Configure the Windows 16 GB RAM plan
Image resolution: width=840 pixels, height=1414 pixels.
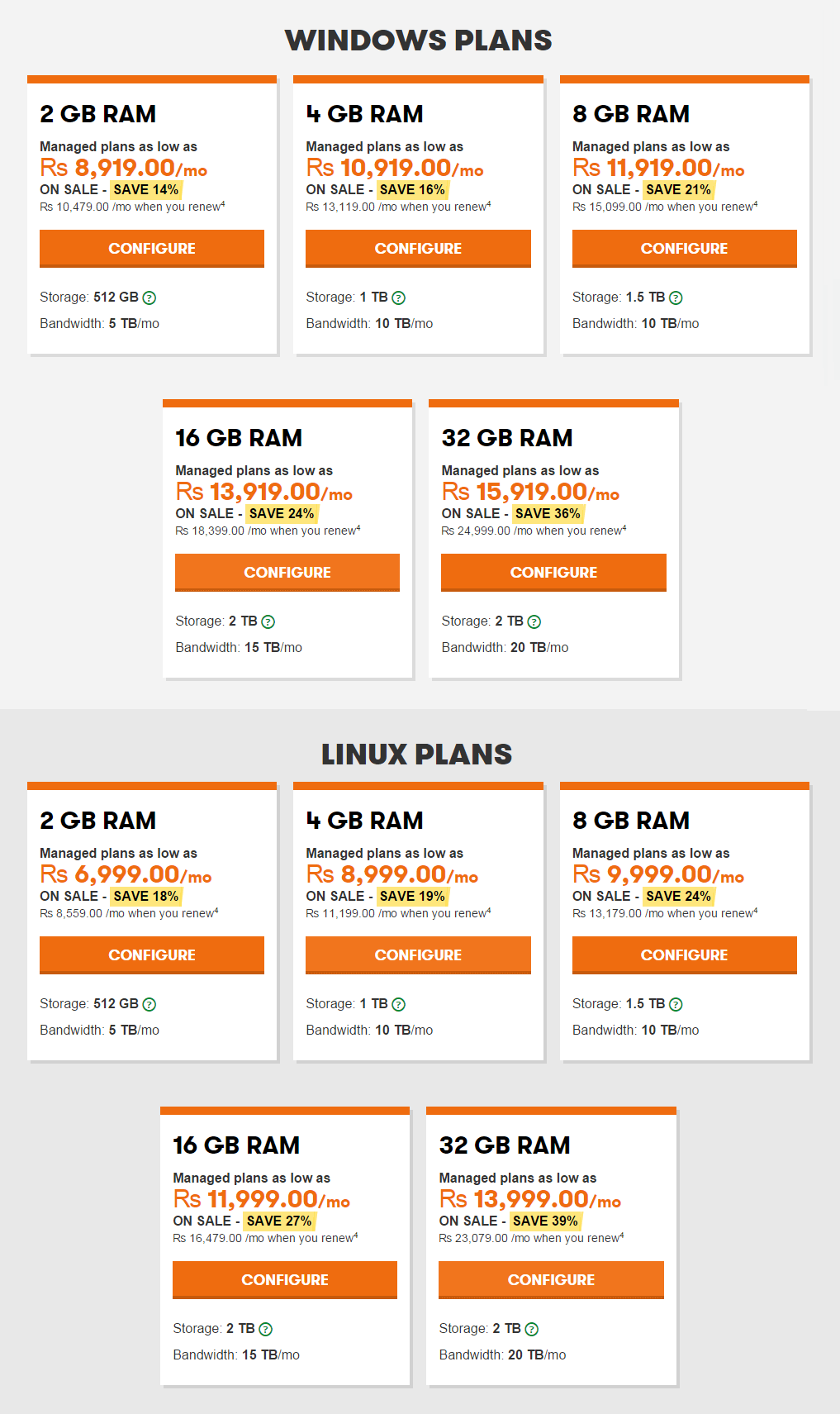286,572
